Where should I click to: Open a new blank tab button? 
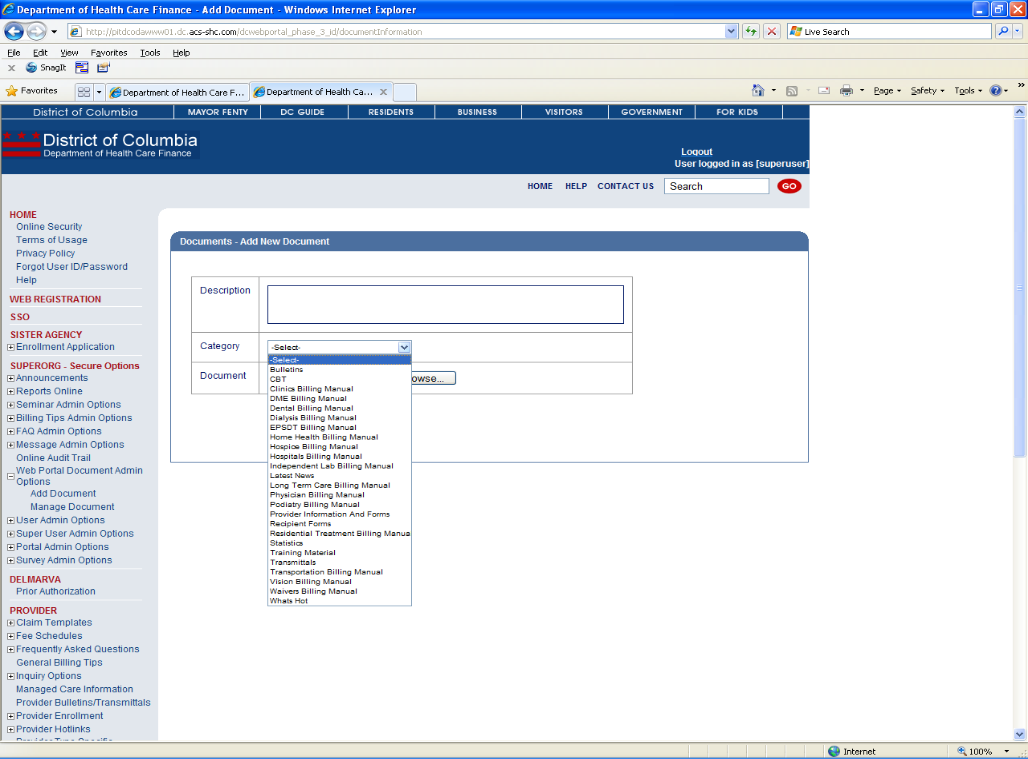405,92
